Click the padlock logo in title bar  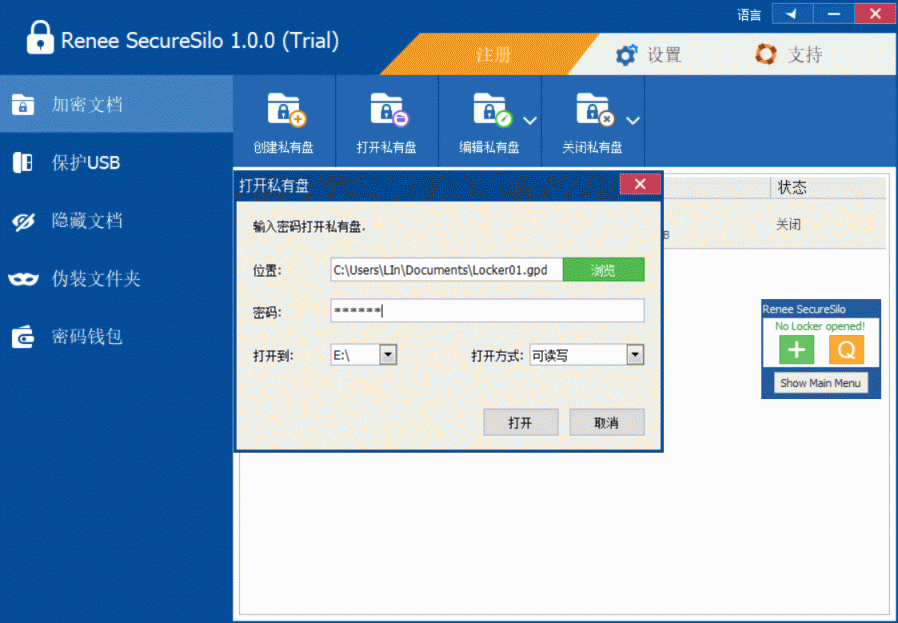tap(40, 38)
